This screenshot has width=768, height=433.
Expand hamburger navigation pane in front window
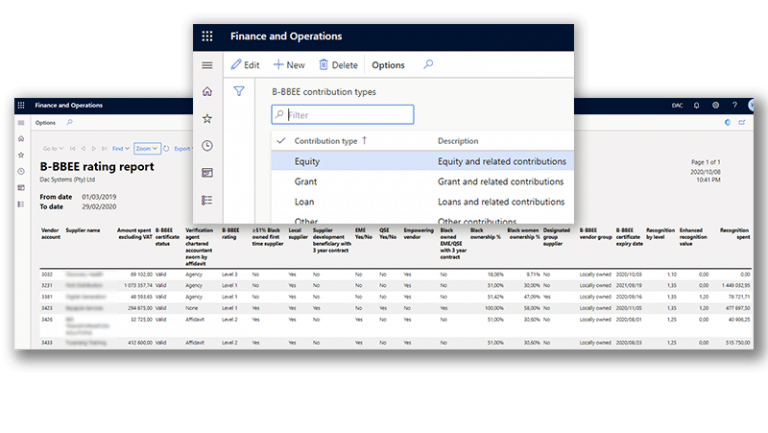[x=207, y=65]
